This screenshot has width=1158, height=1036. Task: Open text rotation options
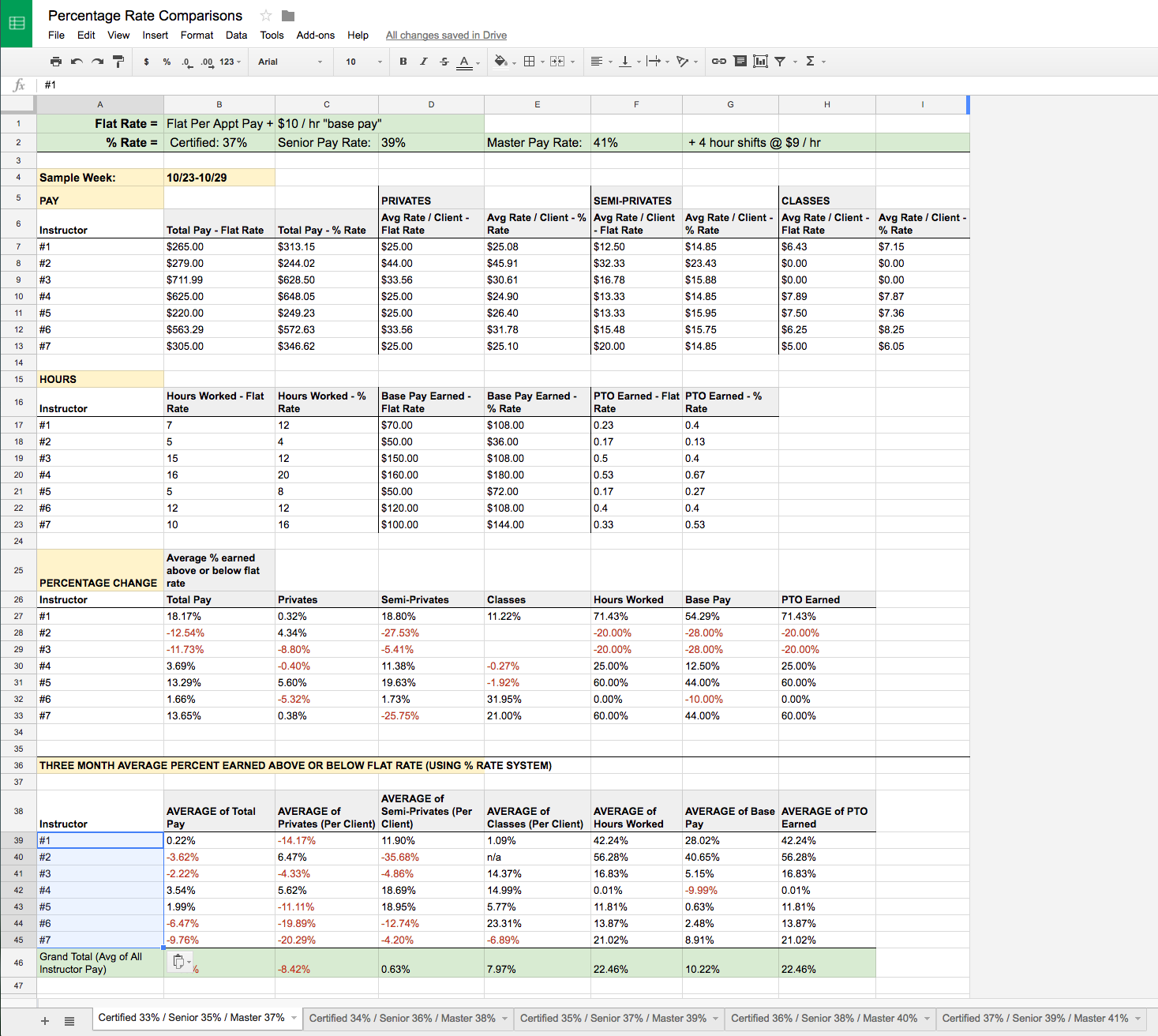coord(687,62)
